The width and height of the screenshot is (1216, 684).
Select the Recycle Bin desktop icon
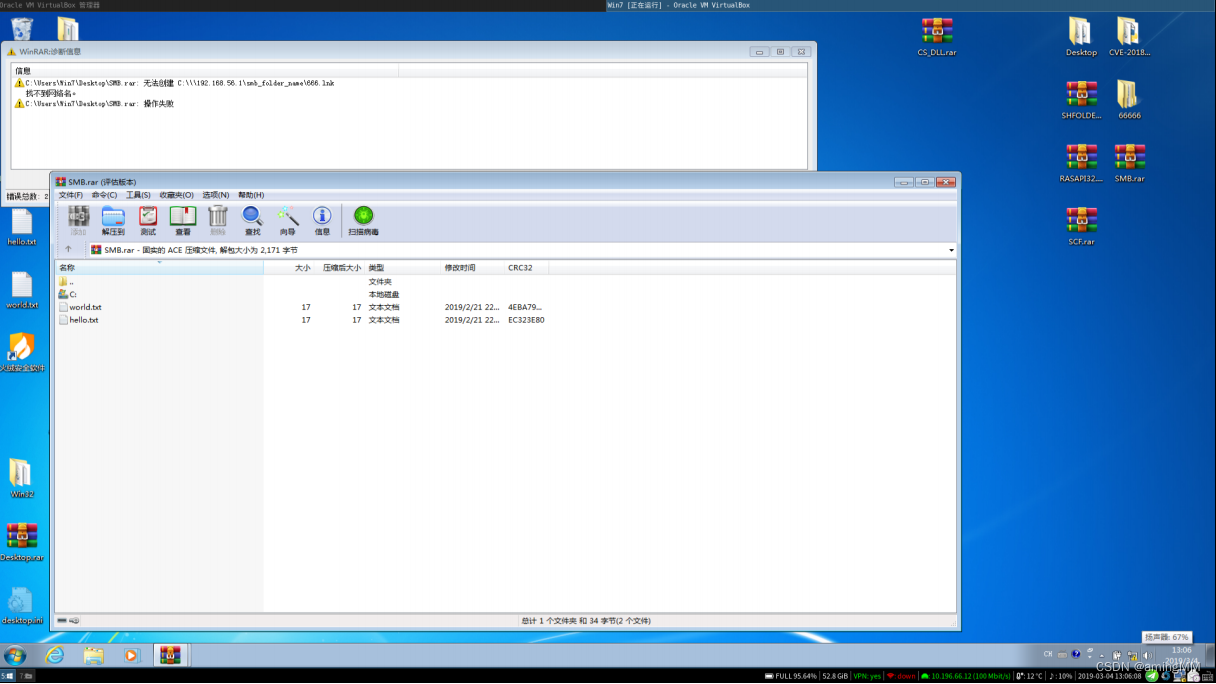click(21, 30)
